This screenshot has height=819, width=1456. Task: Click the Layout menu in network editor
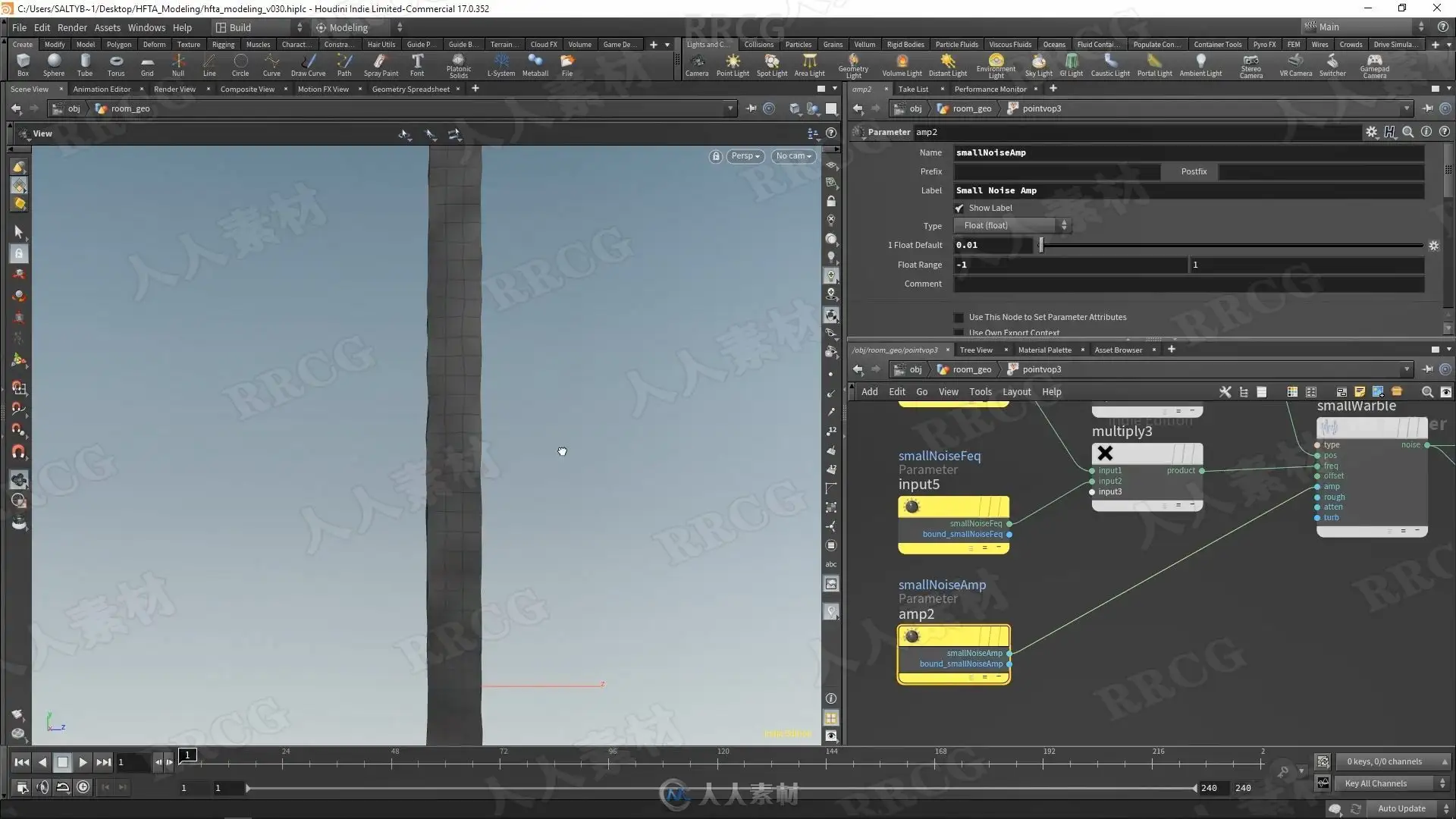pos(1016,392)
